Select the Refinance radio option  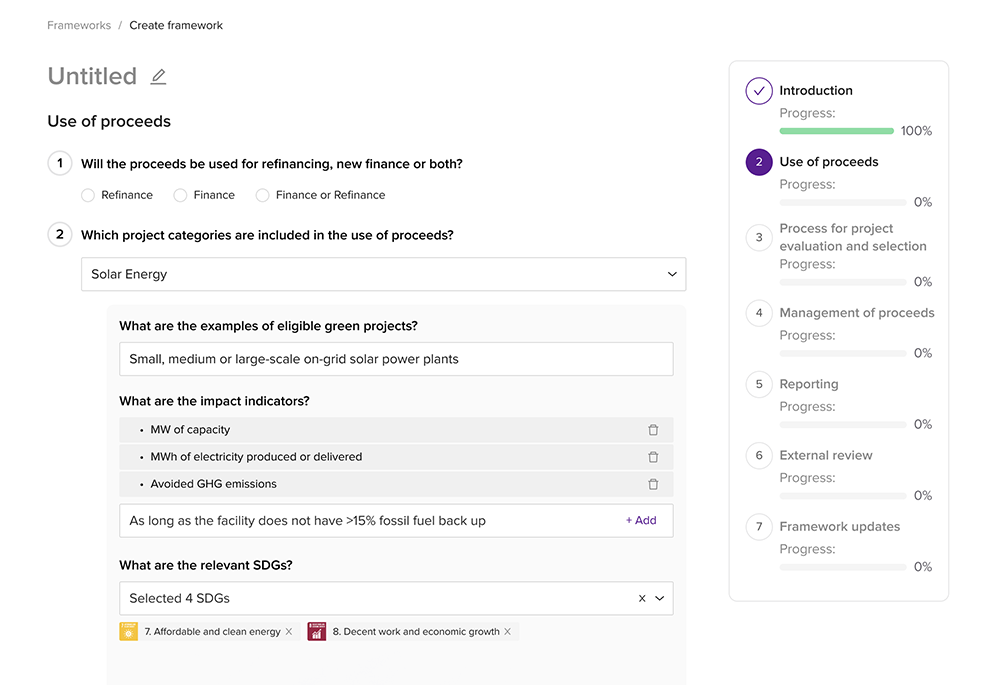[x=88, y=195]
